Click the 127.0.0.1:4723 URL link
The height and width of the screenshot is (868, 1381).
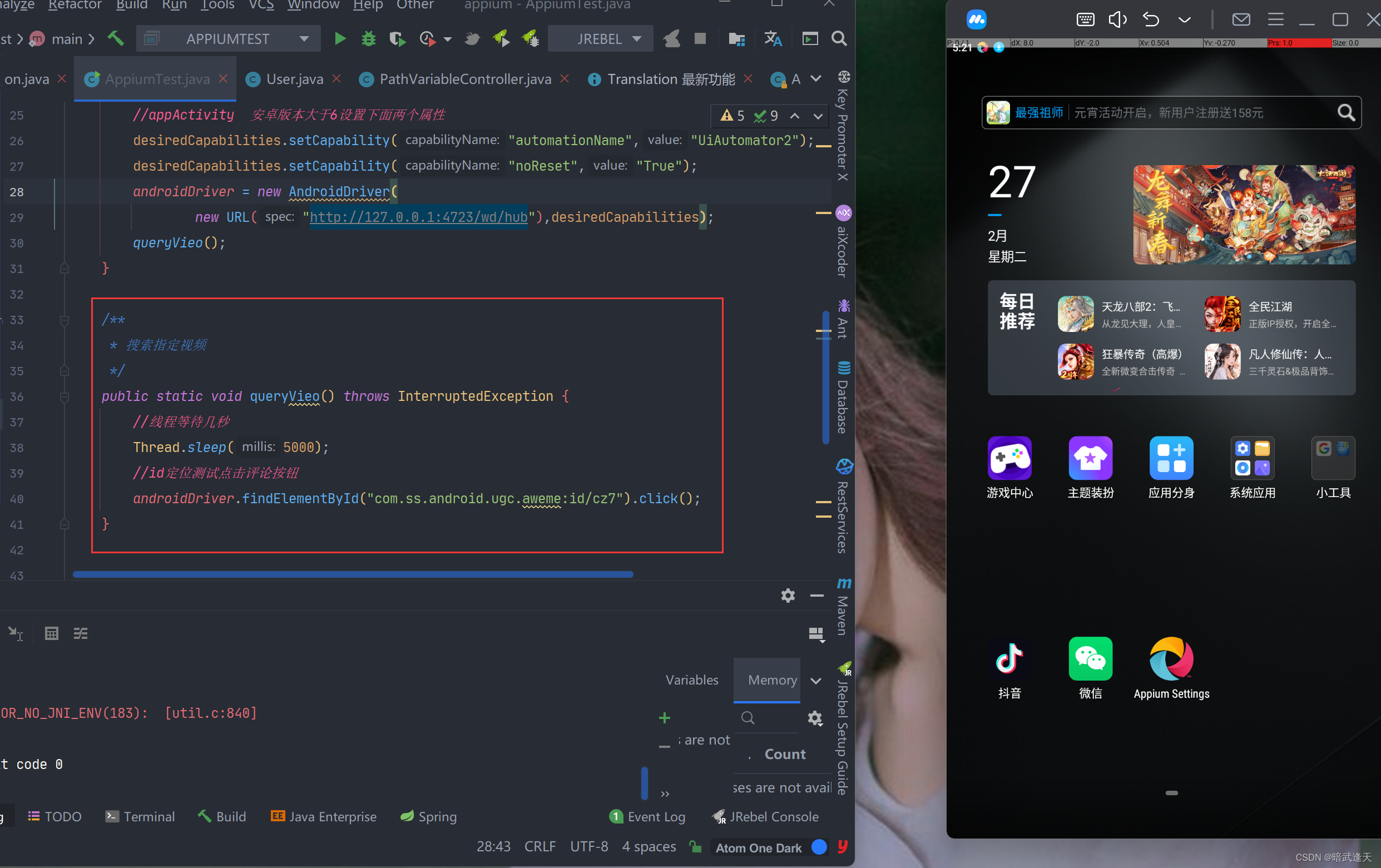(x=418, y=217)
